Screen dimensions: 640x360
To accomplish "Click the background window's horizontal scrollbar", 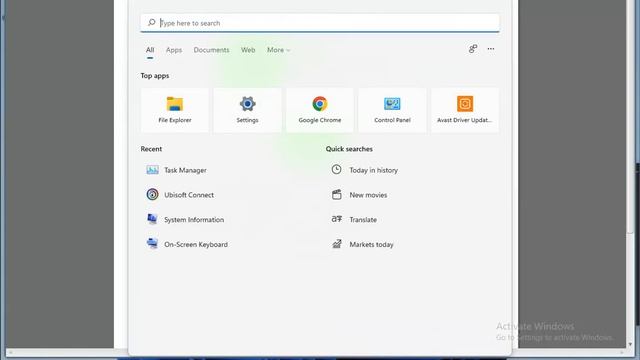I will 316,352.
